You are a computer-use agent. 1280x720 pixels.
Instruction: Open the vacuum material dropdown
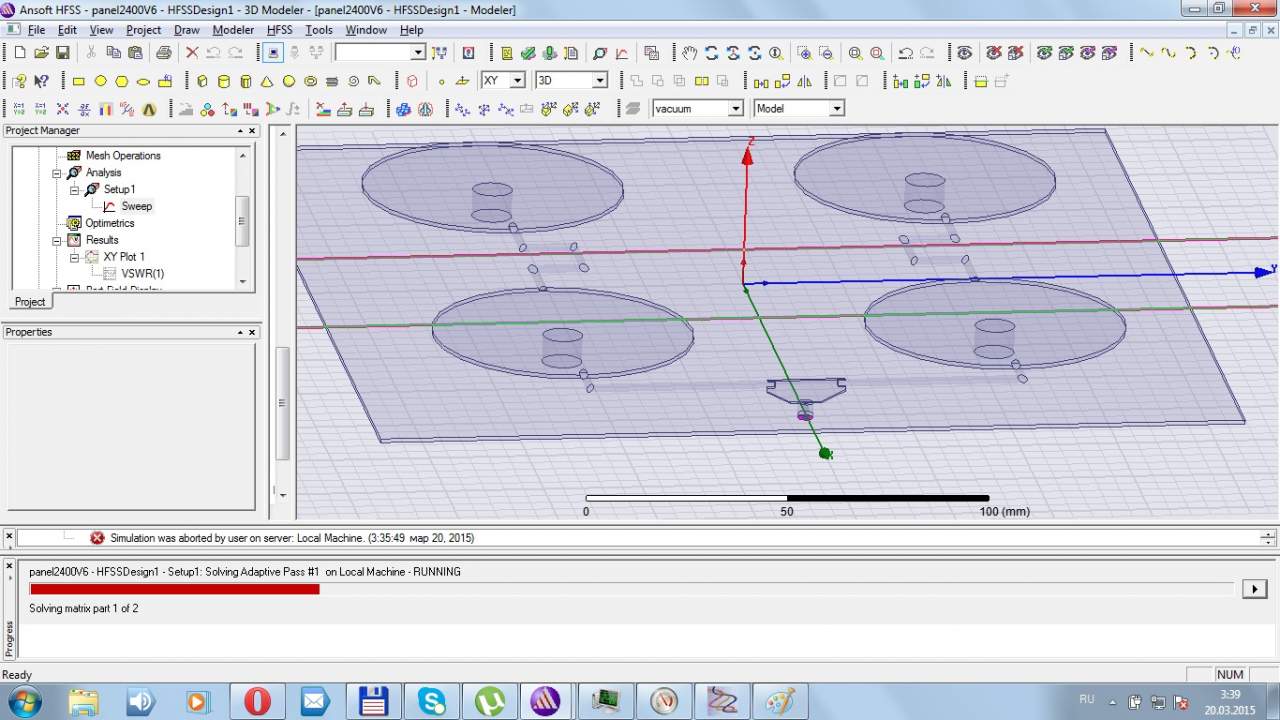pyautogui.click(x=735, y=109)
